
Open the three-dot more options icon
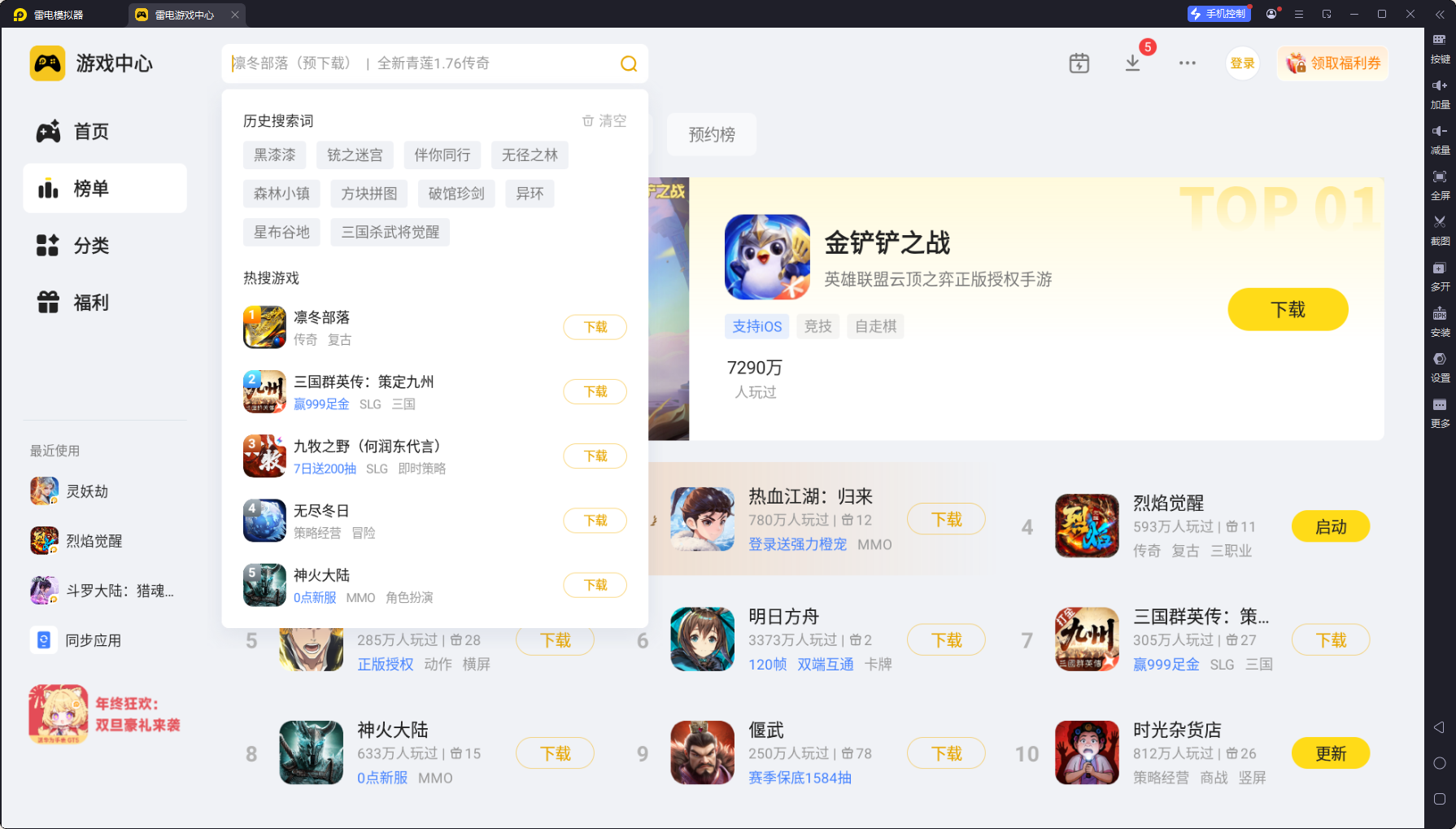[x=1187, y=63]
